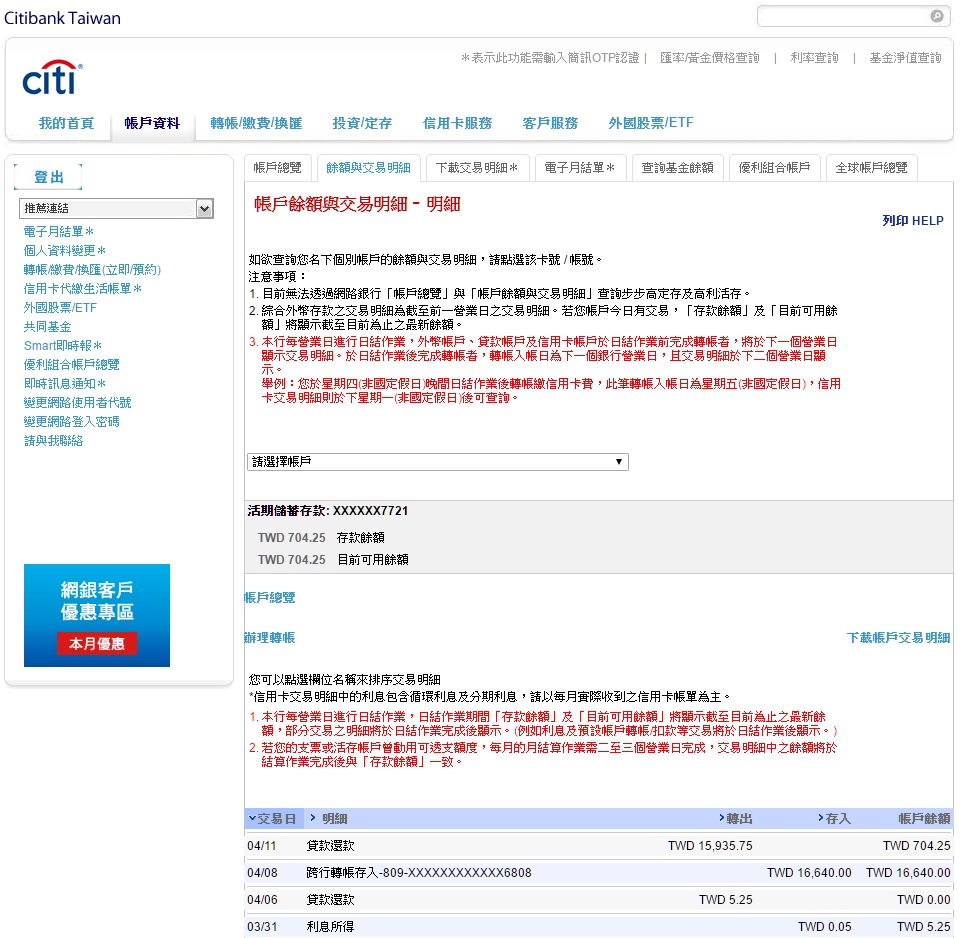Click the search icon in the top search box
Viewport: 972px width, 938px height.
pyautogui.click(x=937, y=16)
